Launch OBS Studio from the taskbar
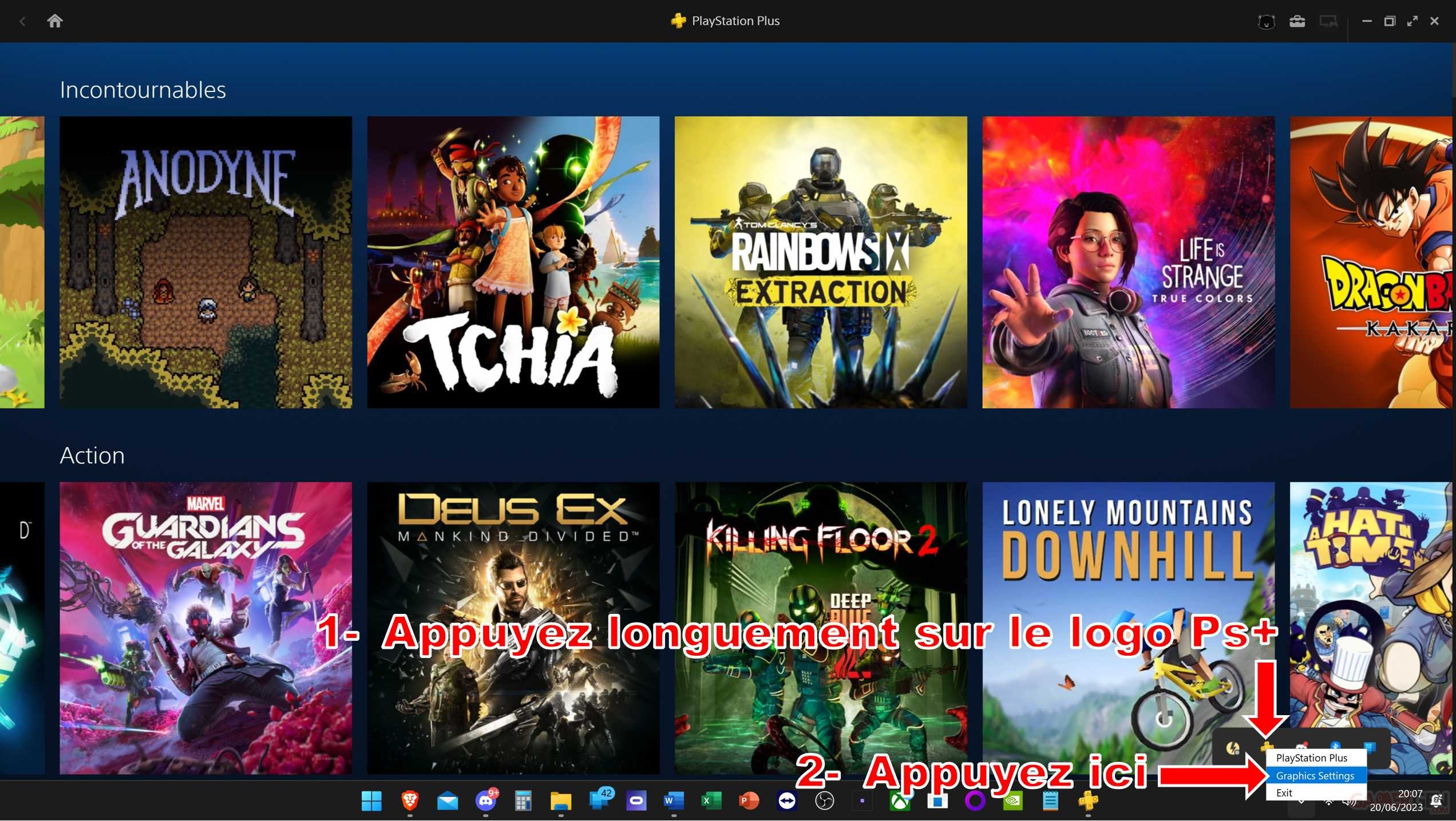 click(x=824, y=801)
